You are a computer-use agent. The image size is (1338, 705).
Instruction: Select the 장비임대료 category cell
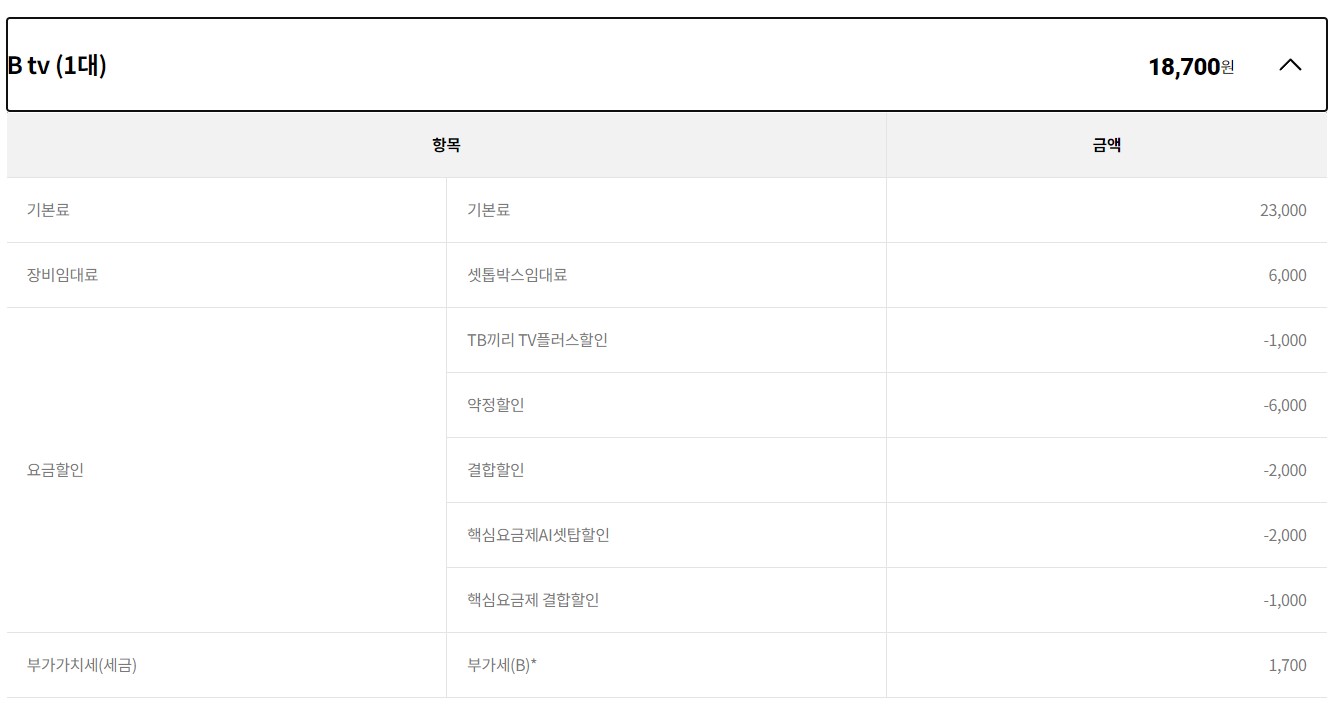coord(62,275)
